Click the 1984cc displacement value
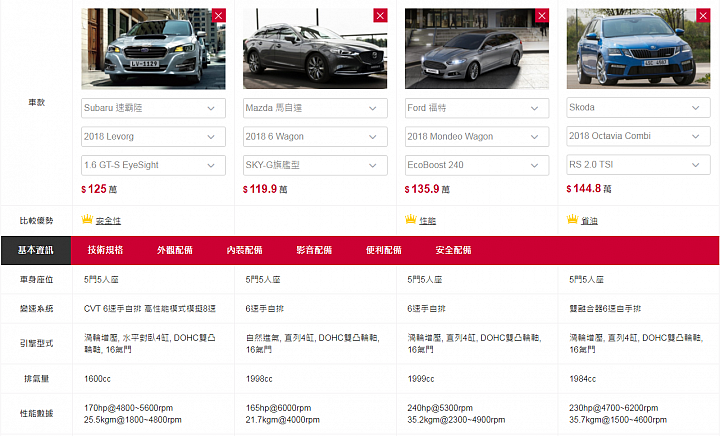The image size is (720, 436). (582, 379)
